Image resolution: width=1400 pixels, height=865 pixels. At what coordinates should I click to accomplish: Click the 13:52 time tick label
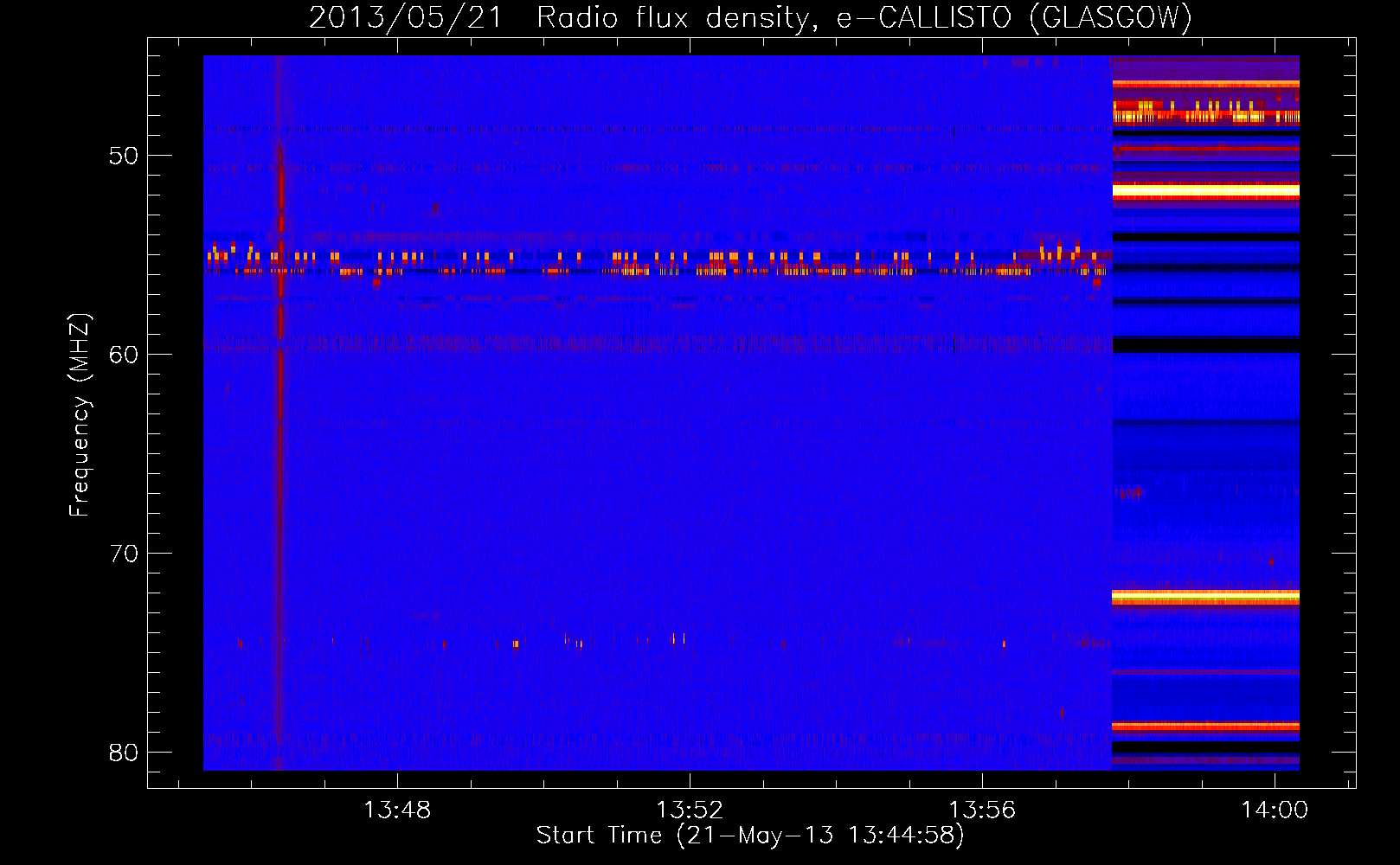(690, 811)
